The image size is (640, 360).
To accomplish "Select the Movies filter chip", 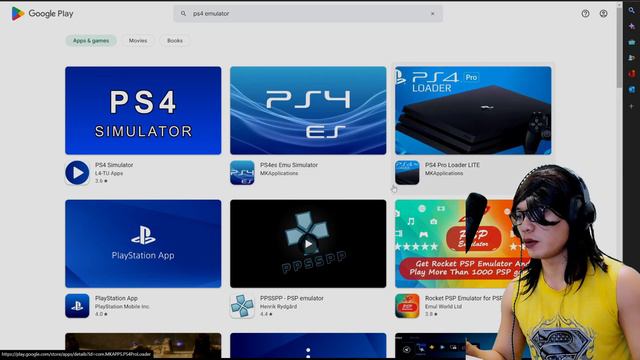I will (138, 40).
